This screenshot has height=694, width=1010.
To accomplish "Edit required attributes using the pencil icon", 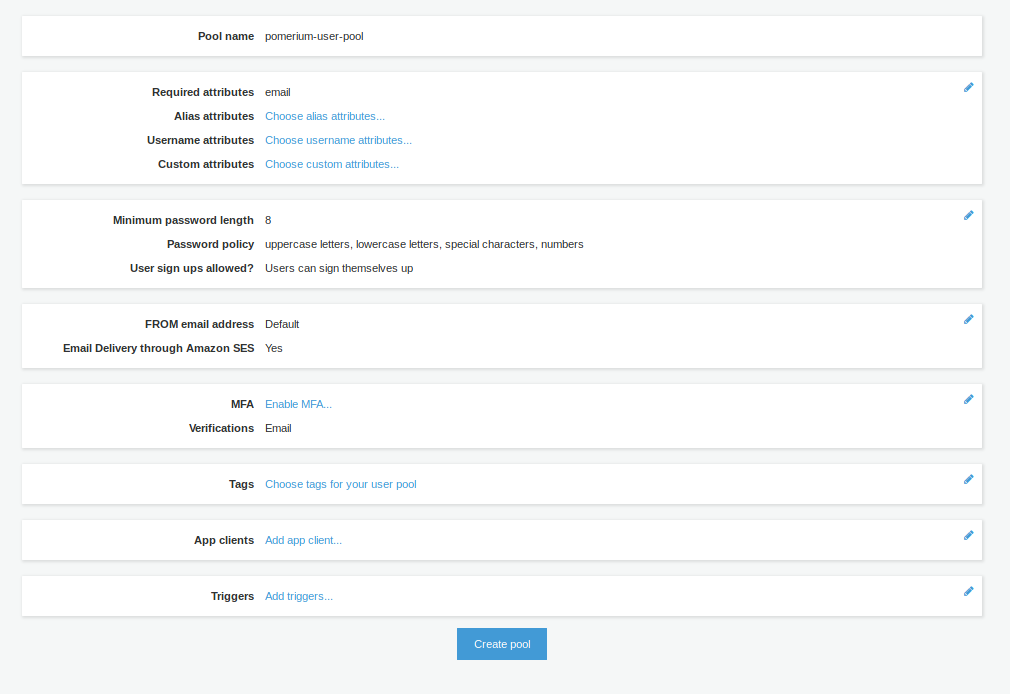I will (x=968, y=87).
